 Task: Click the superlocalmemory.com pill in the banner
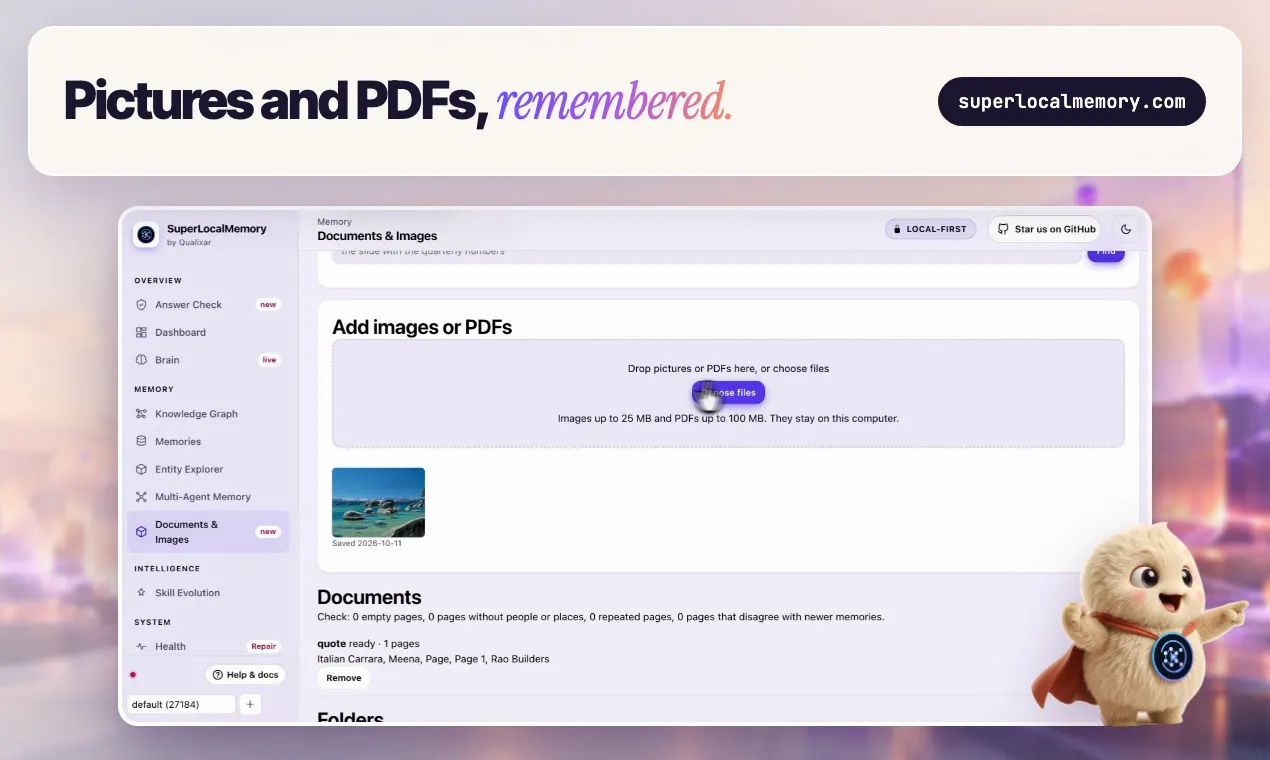[x=1072, y=101]
